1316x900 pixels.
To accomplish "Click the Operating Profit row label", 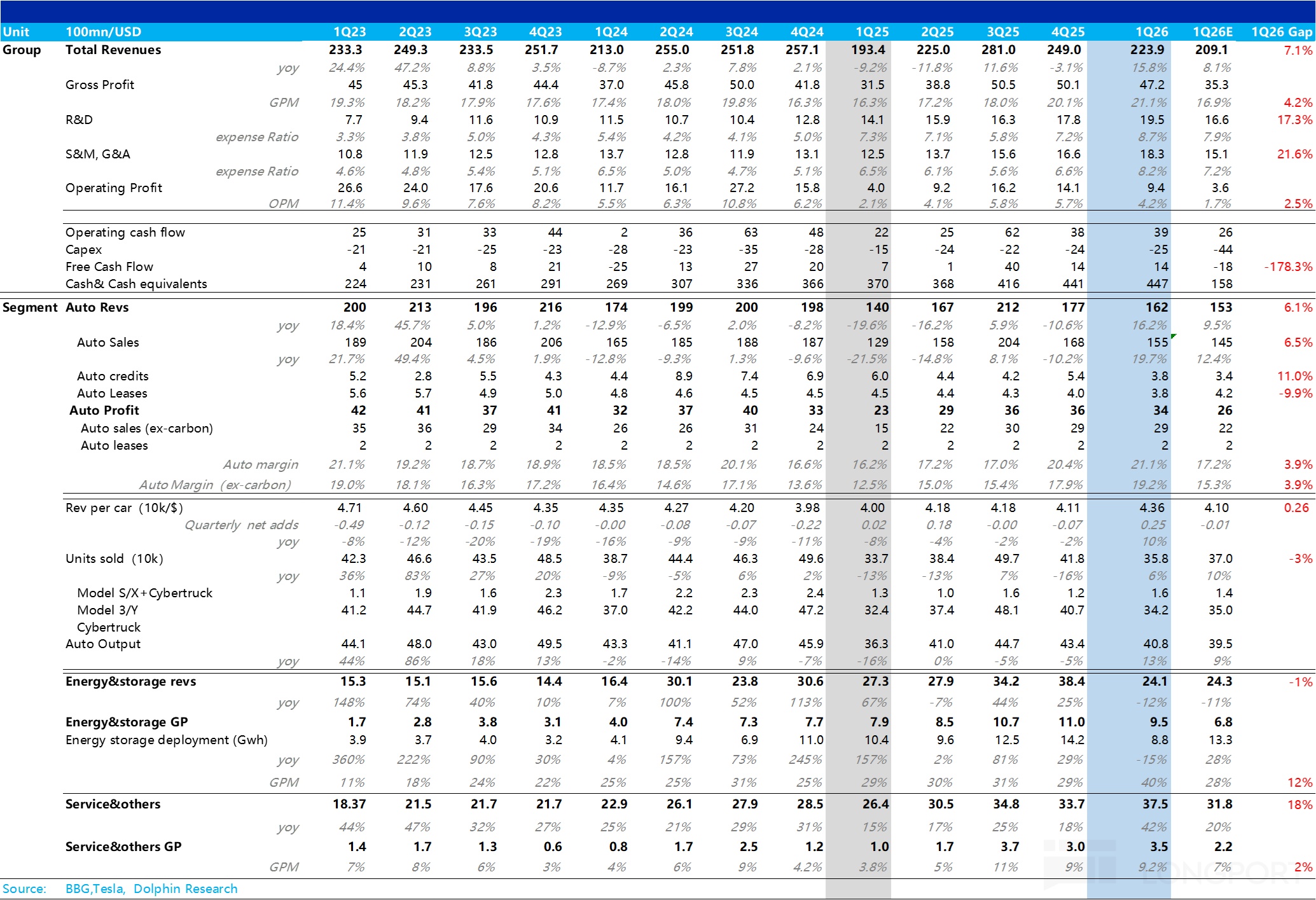I will [114, 188].
